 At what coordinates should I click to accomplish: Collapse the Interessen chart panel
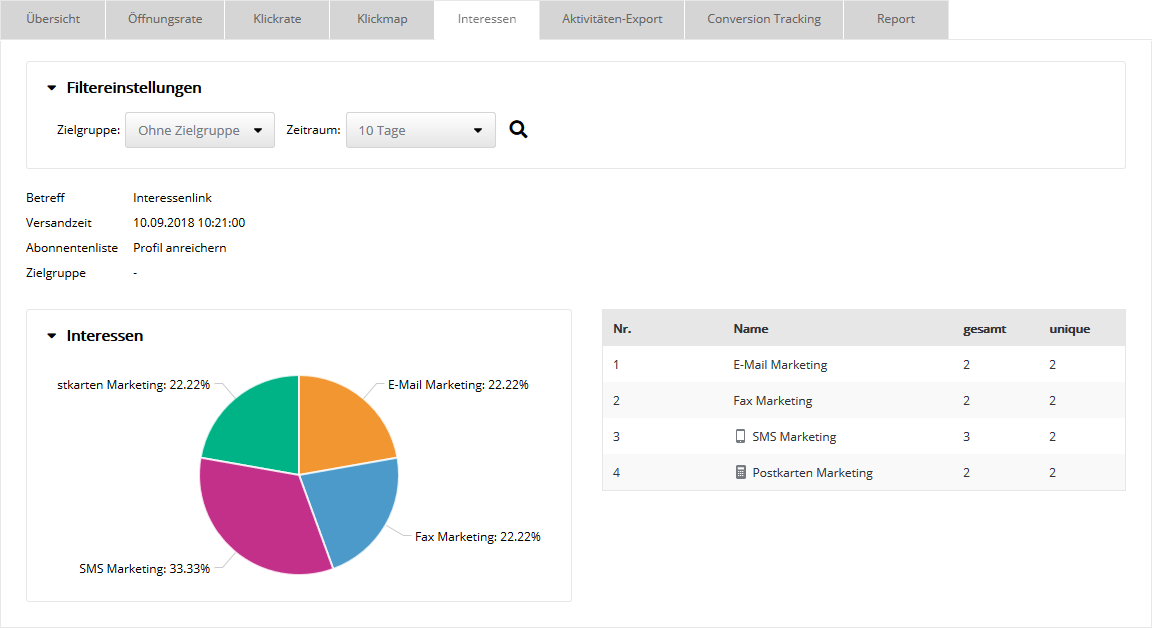point(52,336)
